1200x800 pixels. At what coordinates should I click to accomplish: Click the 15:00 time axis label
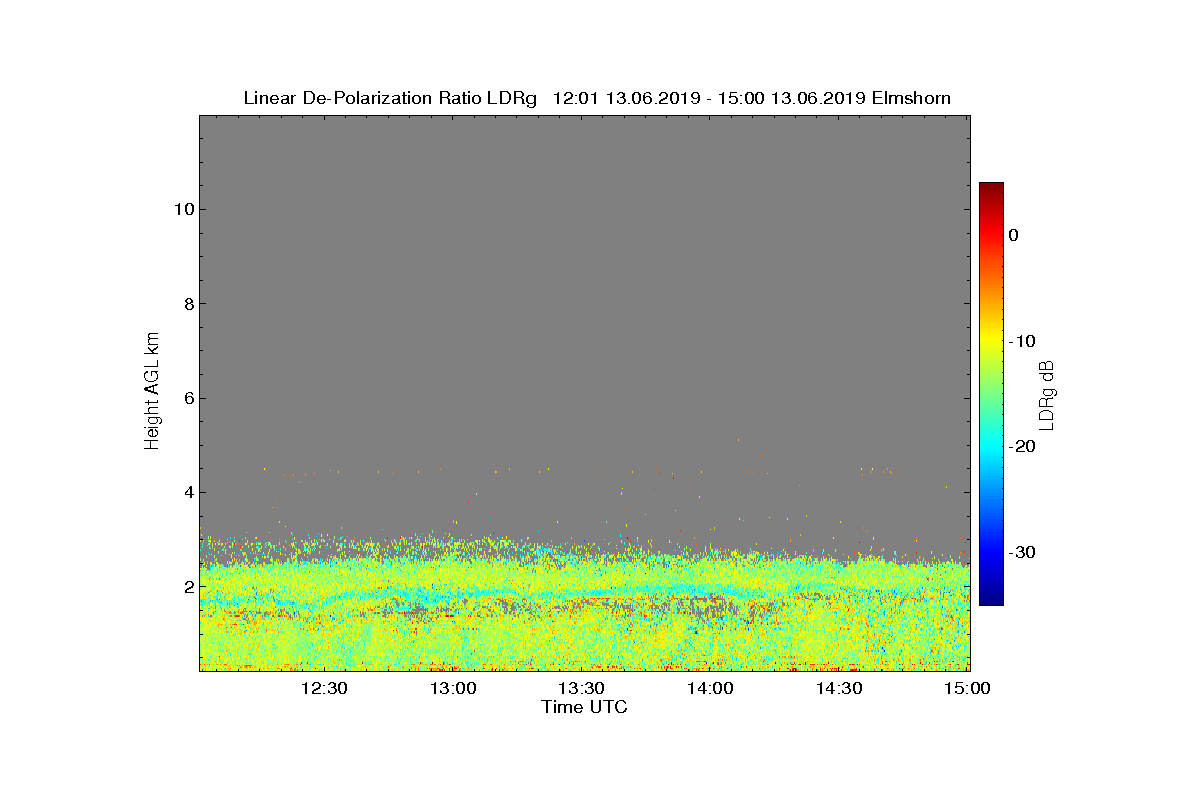(x=968, y=689)
